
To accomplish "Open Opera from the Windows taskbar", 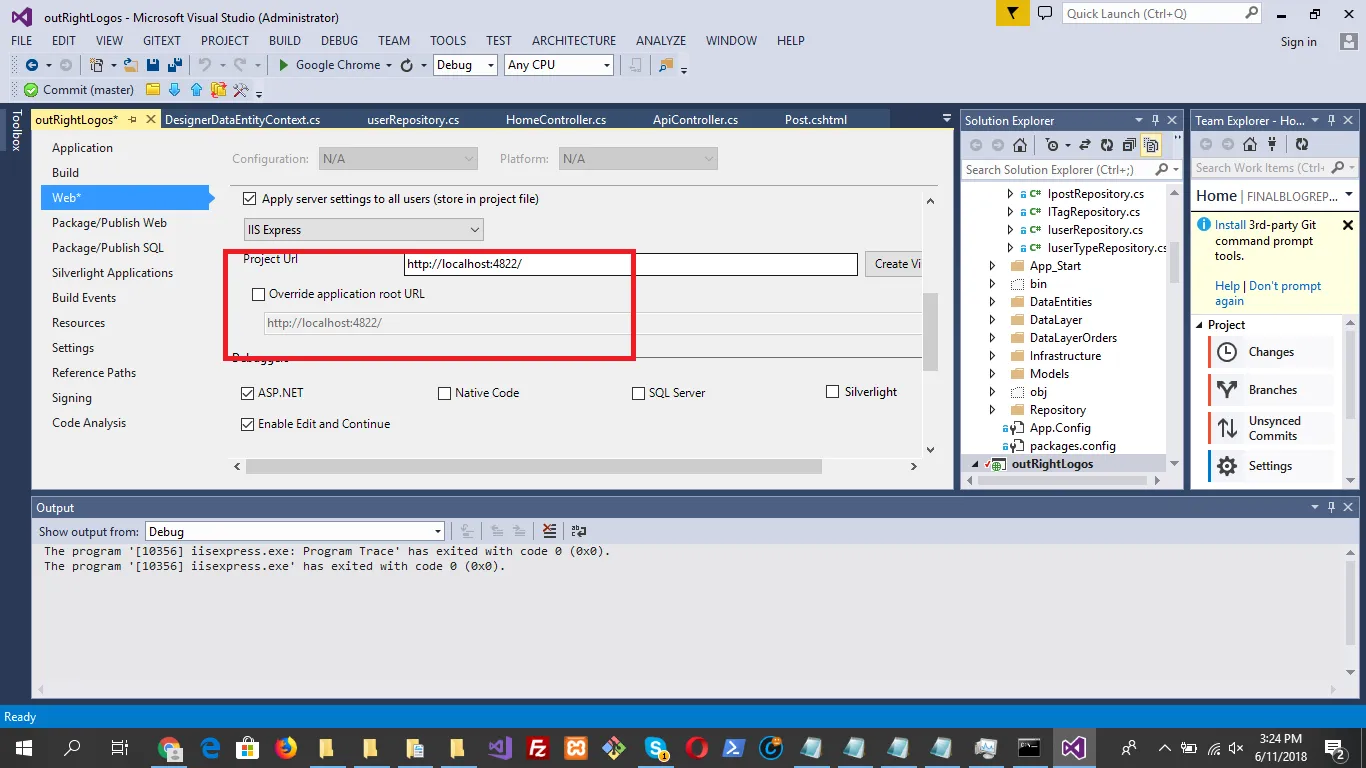I will [697, 748].
